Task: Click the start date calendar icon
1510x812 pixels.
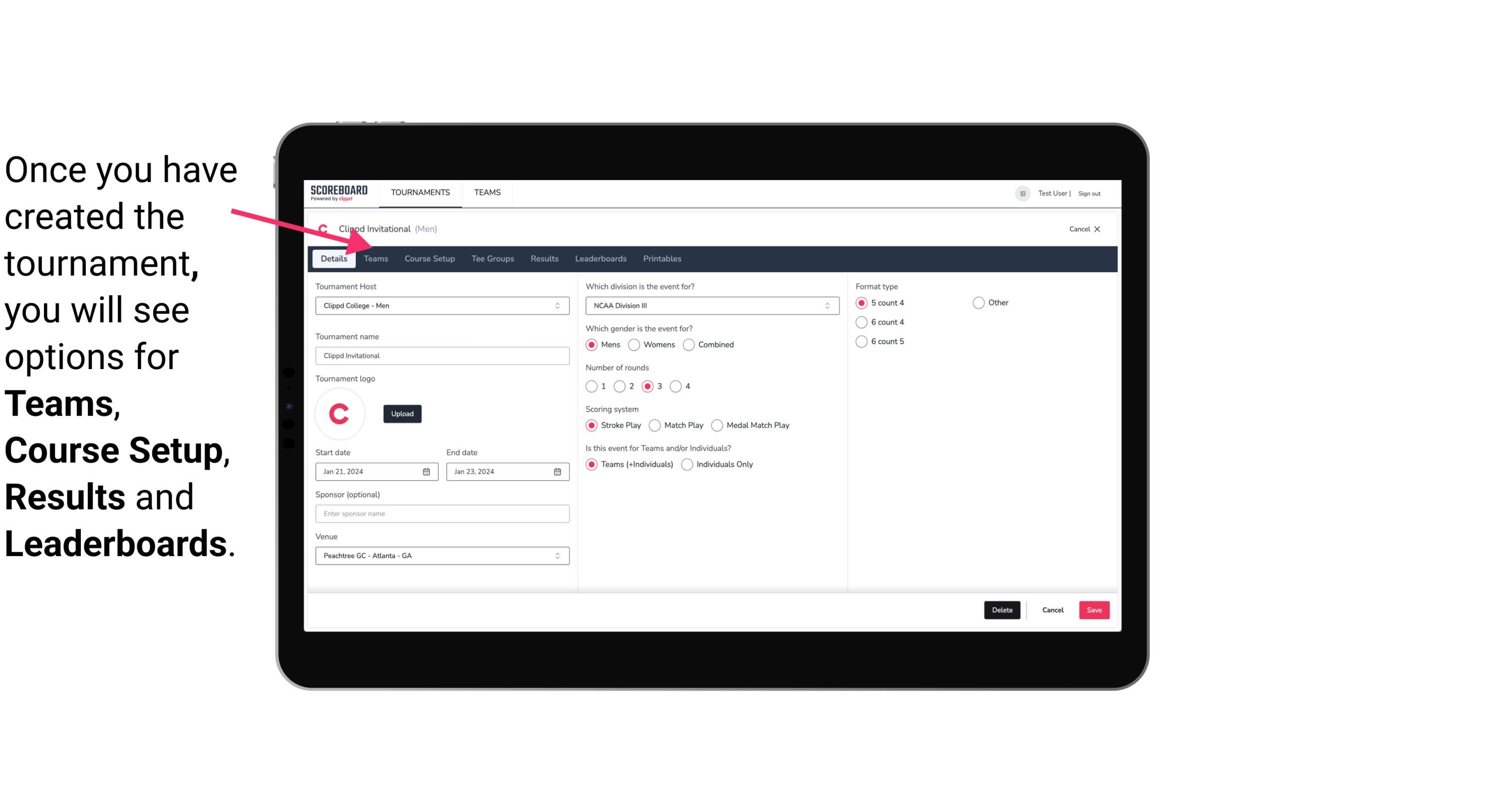Action: click(426, 471)
